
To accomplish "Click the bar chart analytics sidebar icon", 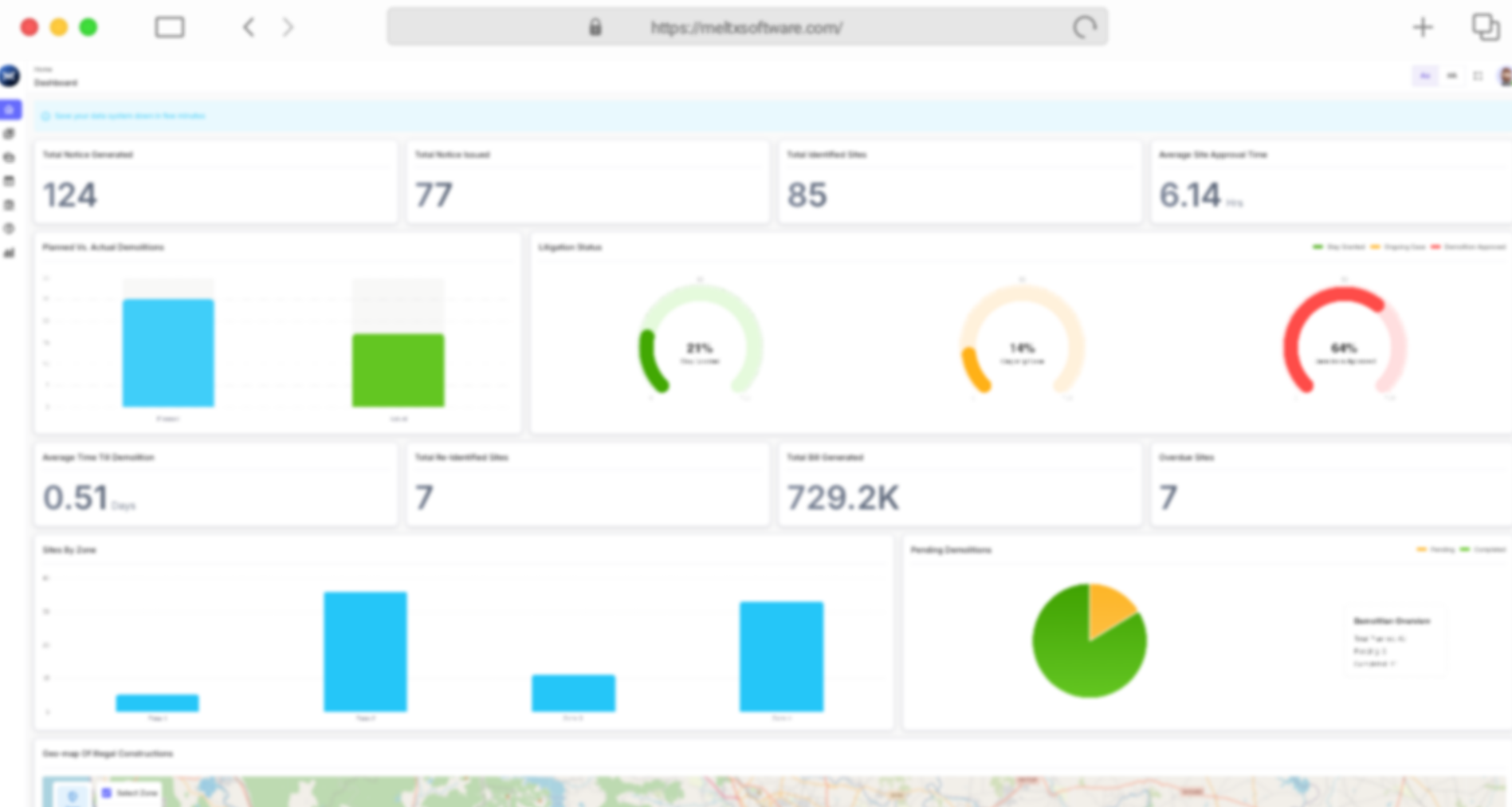I will pos(10,253).
